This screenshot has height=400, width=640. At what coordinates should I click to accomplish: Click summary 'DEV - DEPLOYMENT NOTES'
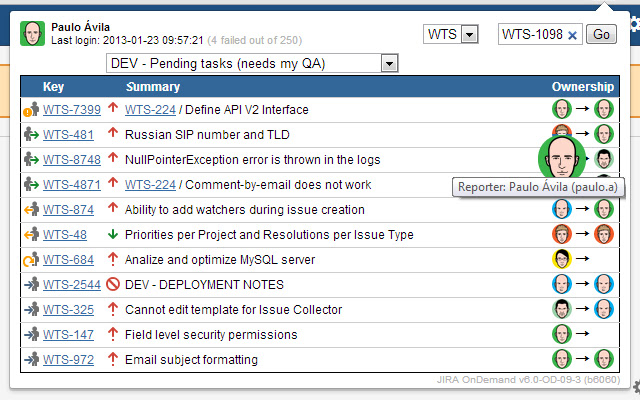tap(204, 284)
